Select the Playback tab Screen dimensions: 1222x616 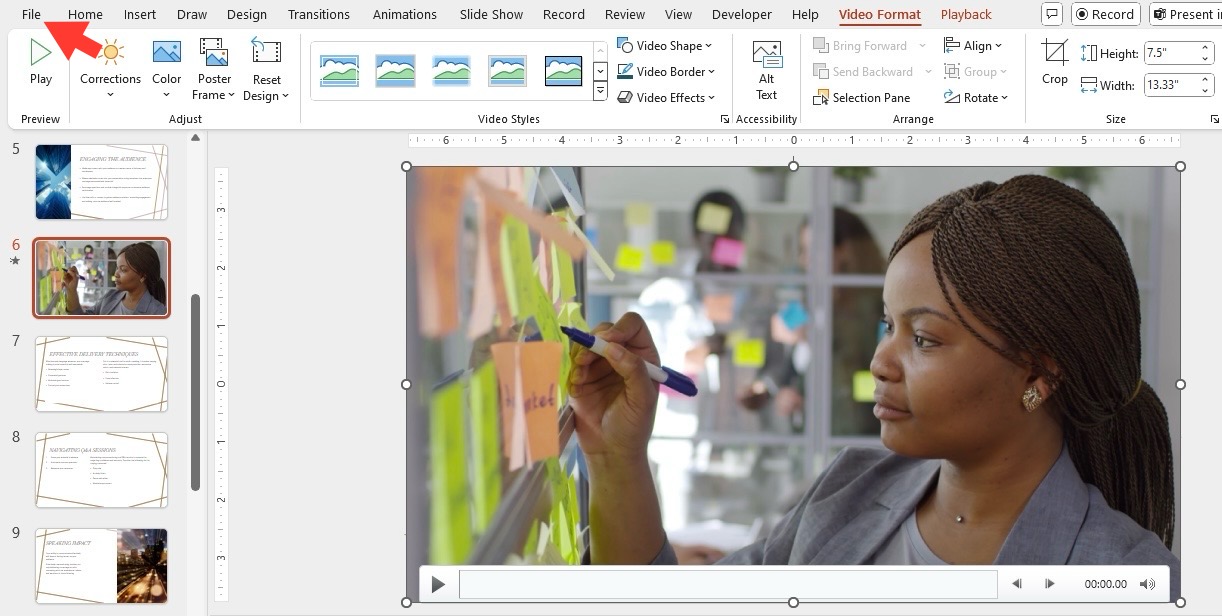[966, 14]
